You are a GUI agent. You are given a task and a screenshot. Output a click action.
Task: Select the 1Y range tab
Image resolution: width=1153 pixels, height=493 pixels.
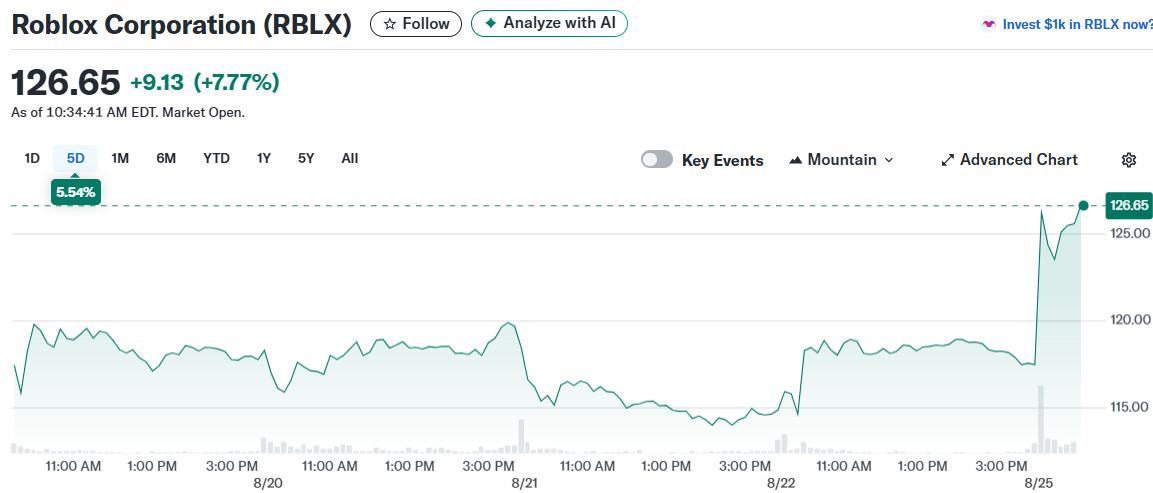pos(264,158)
